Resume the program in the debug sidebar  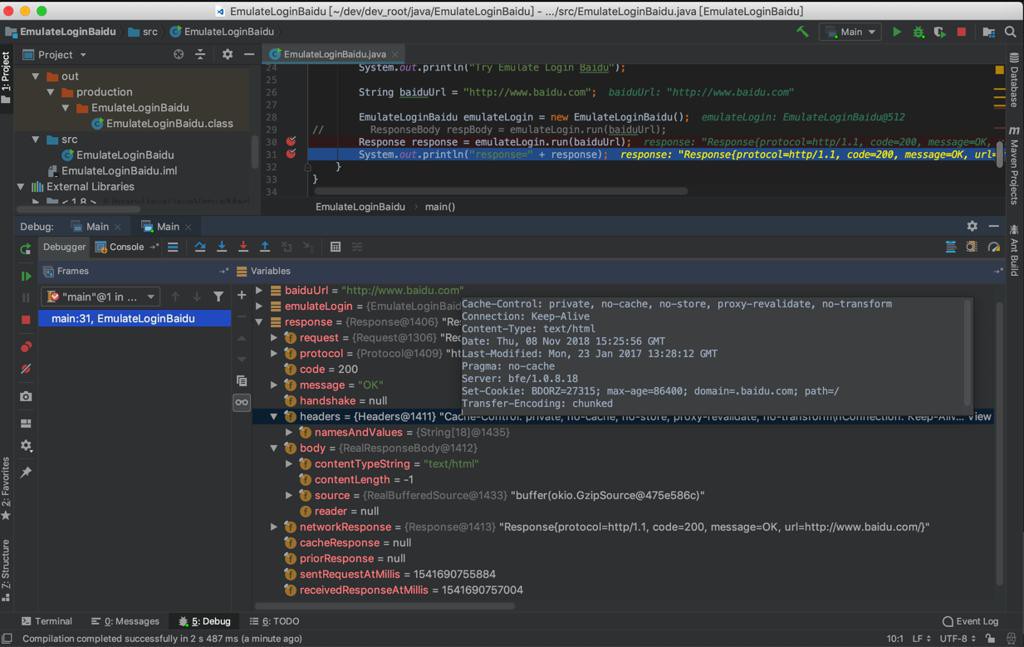(x=25, y=276)
